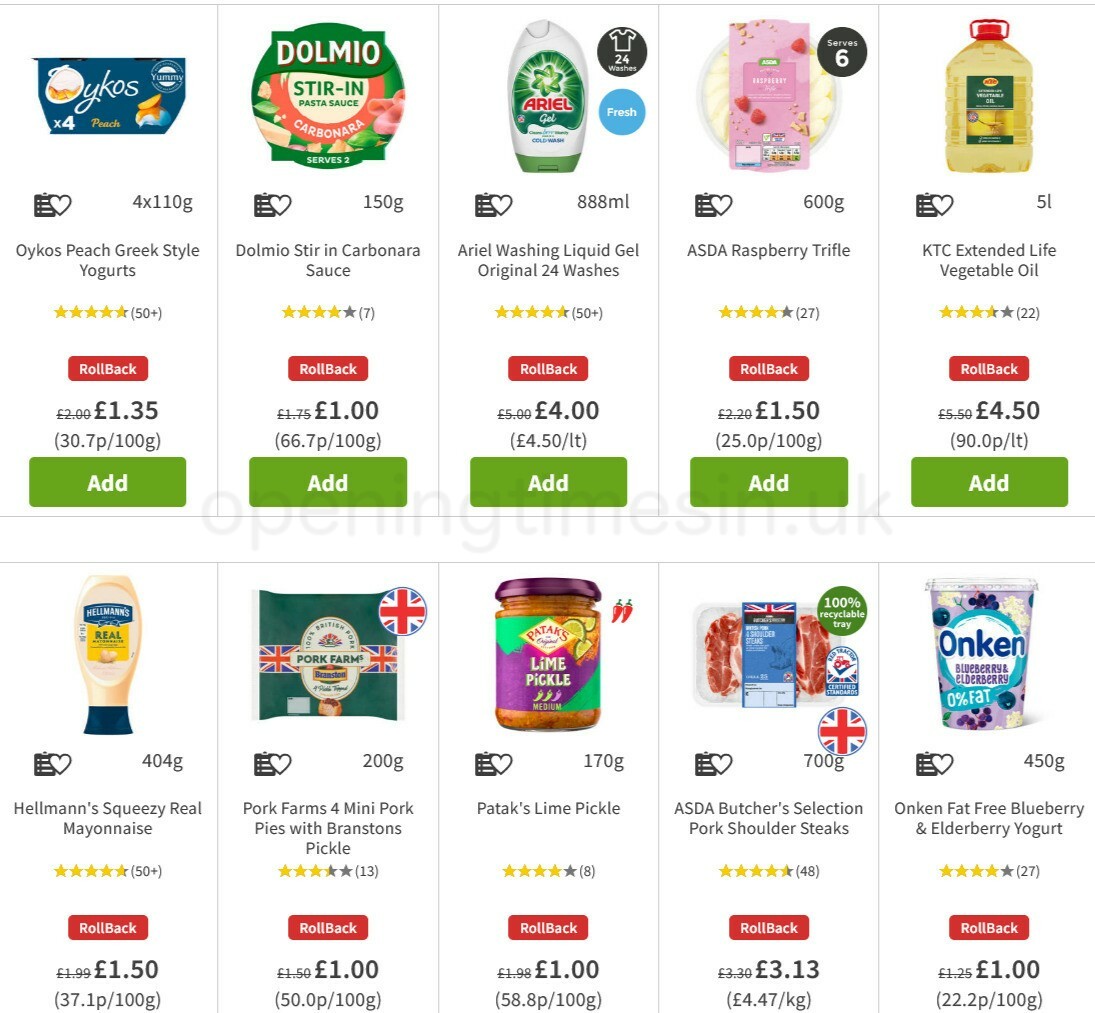
Task: View reviews for Pork Farms mini pork pies
Action: [328, 870]
